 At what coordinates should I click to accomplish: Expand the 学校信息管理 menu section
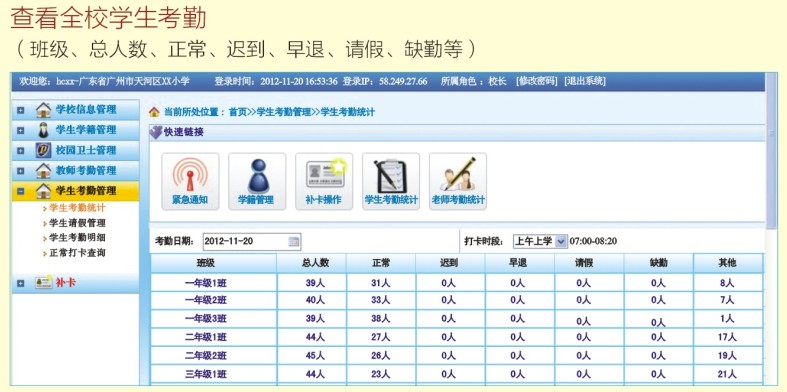[x=21, y=110]
